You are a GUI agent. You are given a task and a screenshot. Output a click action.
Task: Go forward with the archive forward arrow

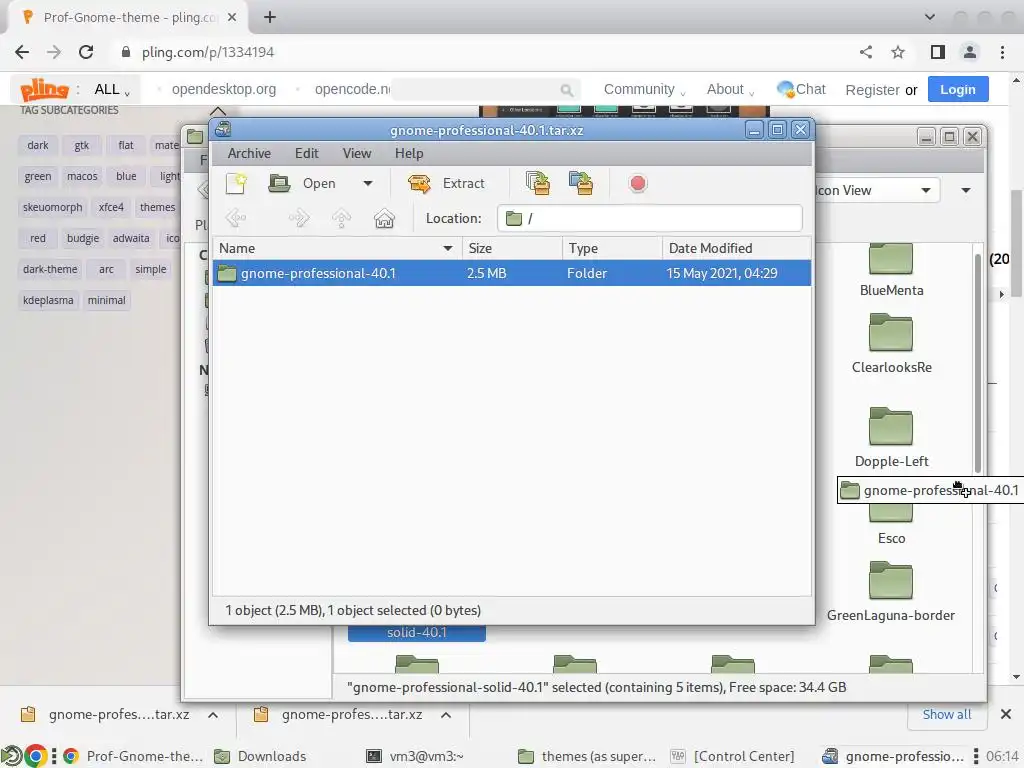coord(298,218)
